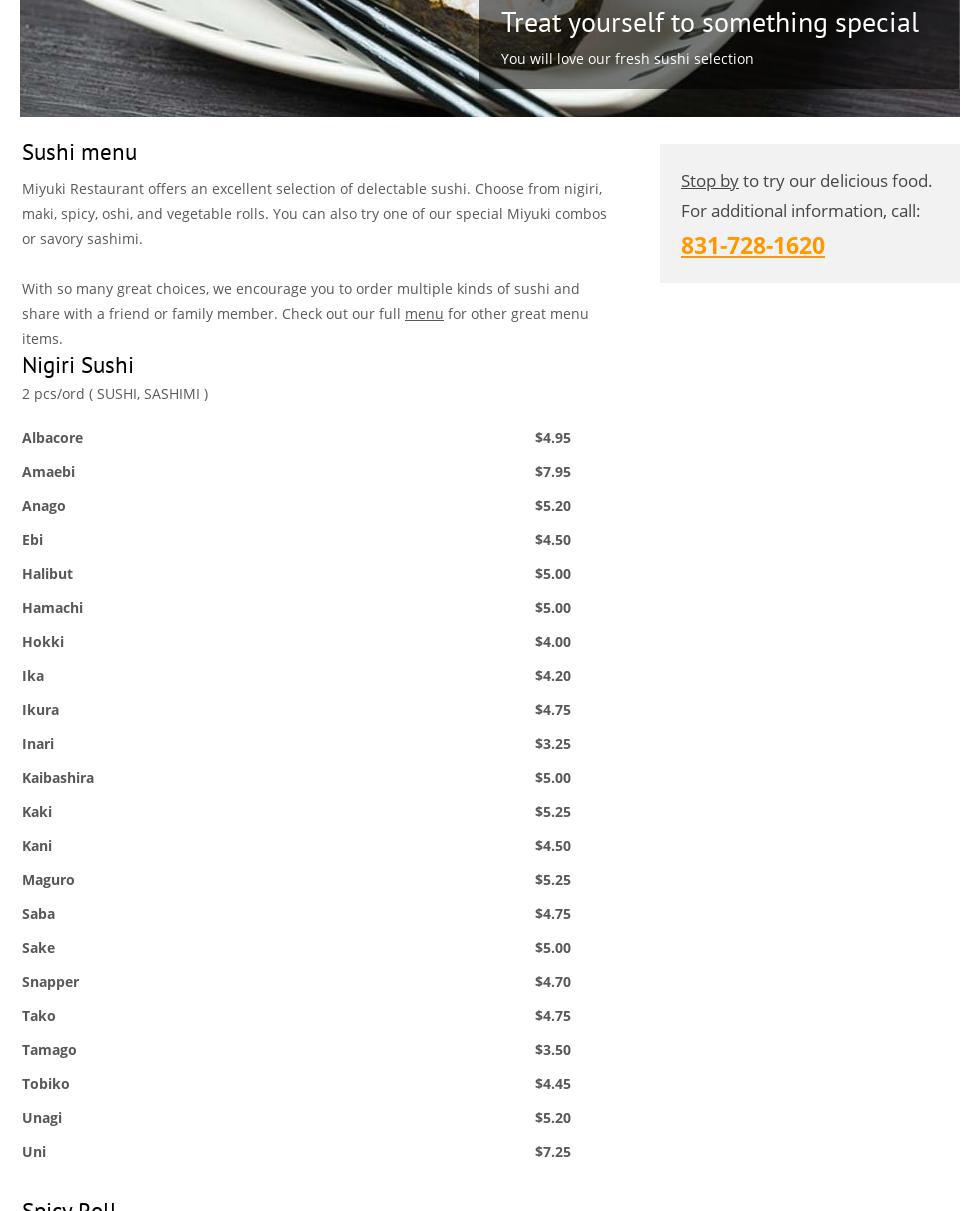The width and height of the screenshot is (980, 1211).
Task: Click the Snapper nigiri entry
Action: tap(50, 982)
